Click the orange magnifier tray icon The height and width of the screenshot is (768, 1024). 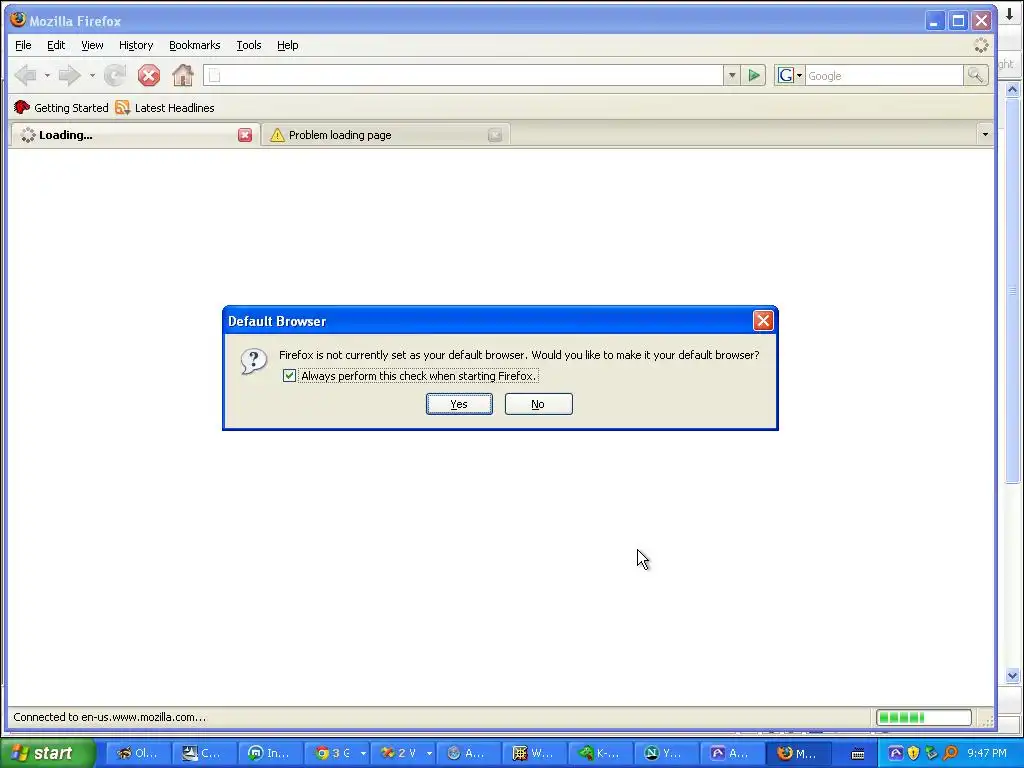click(x=950, y=754)
